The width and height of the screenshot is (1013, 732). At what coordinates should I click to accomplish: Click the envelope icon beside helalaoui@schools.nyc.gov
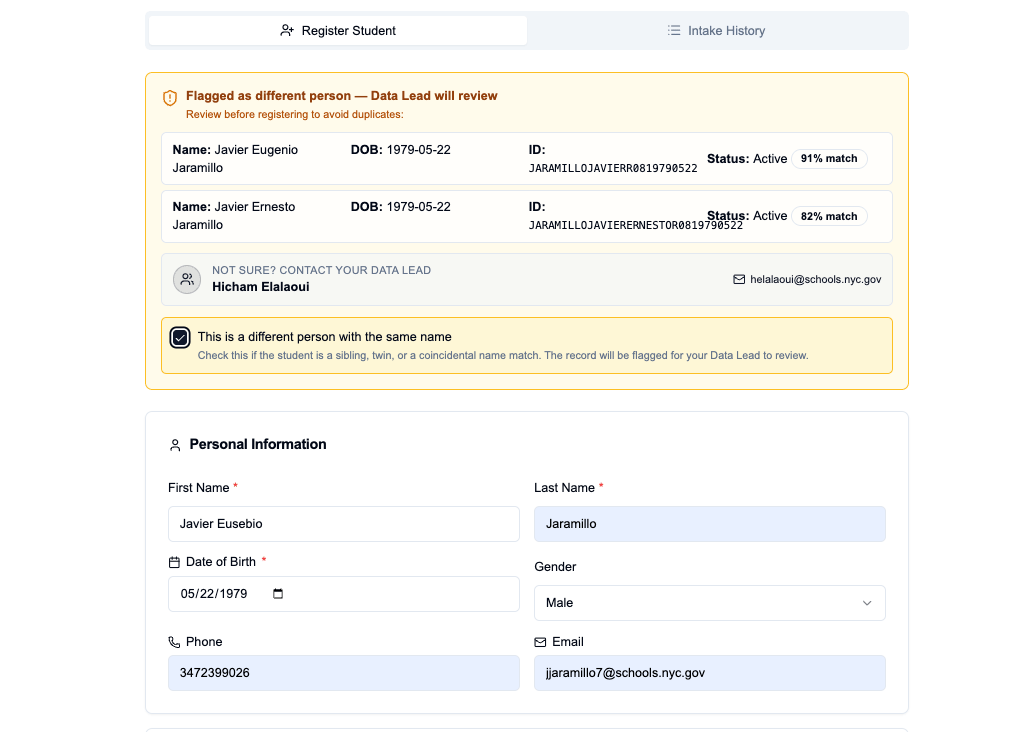[x=739, y=279]
